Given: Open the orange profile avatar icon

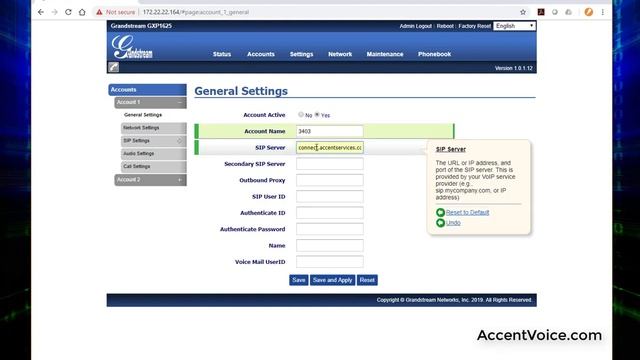Looking at the screenshot, I should pyautogui.click(x=588, y=12).
